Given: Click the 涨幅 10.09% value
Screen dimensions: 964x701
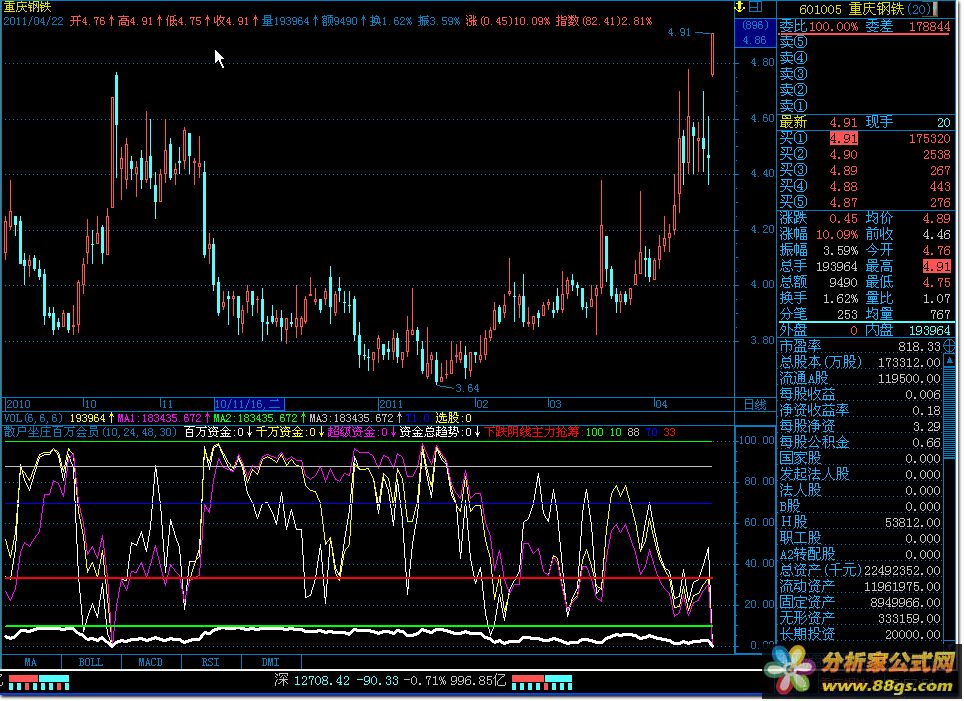Looking at the screenshot, I should click(x=837, y=235).
